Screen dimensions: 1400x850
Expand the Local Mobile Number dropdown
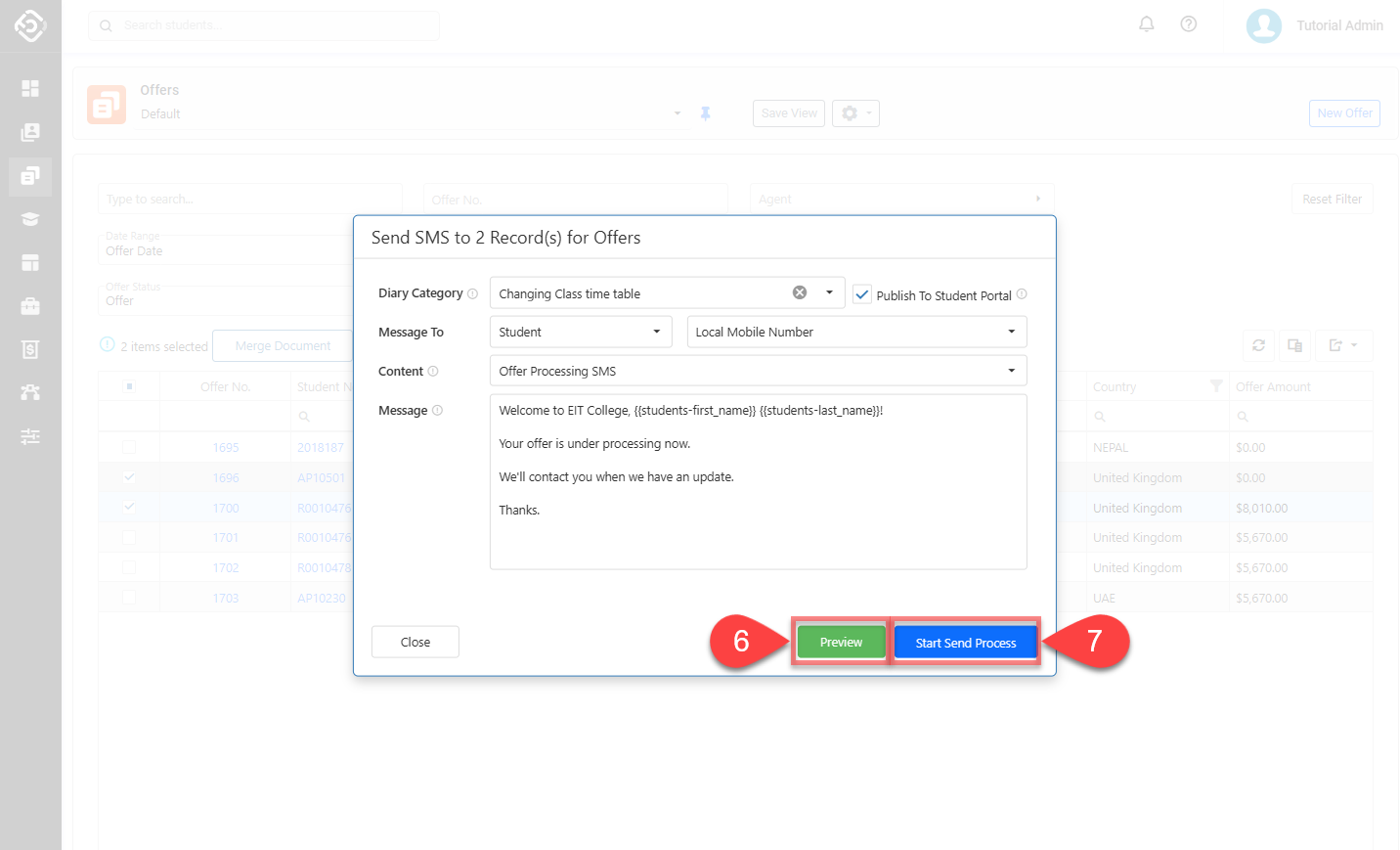855,332
